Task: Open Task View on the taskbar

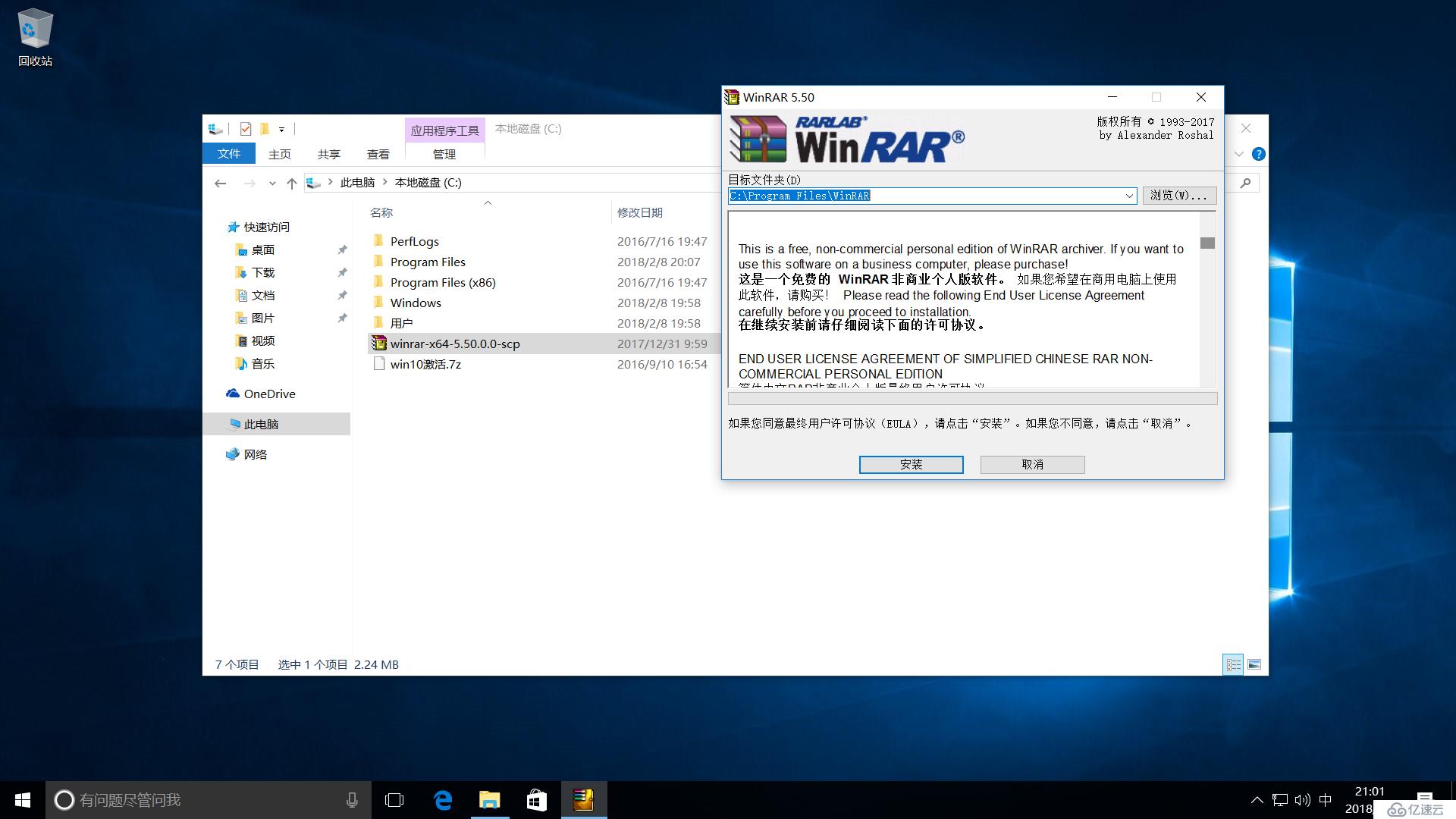Action: coord(394,800)
